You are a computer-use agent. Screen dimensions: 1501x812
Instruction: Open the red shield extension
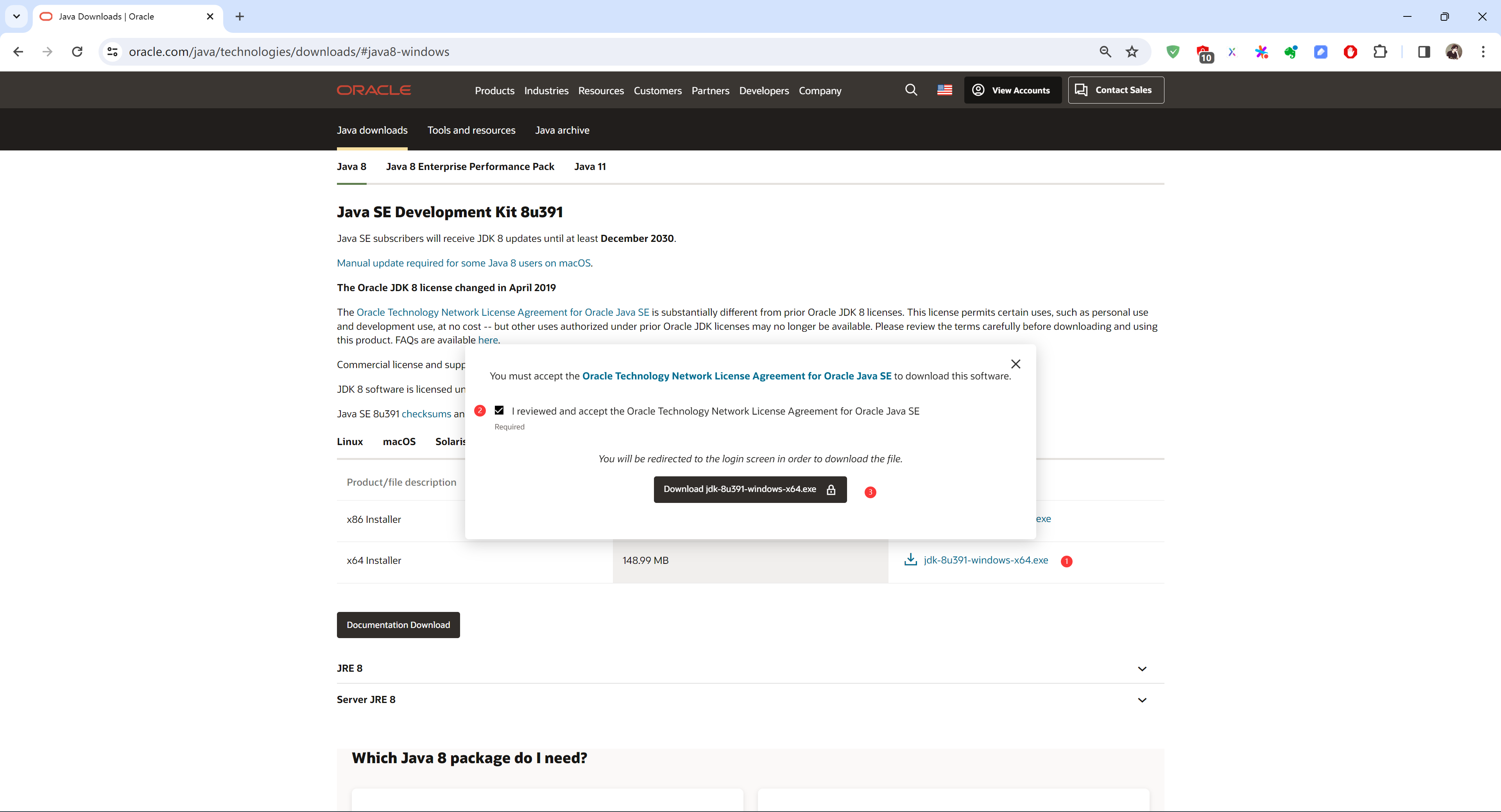[1350, 52]
